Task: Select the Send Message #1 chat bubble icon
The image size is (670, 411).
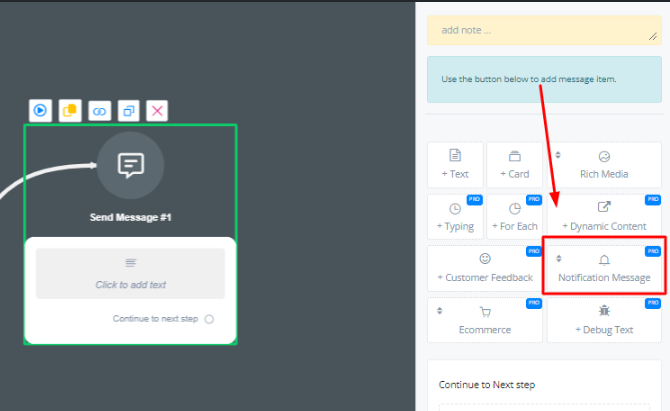Action: point(130,165)
